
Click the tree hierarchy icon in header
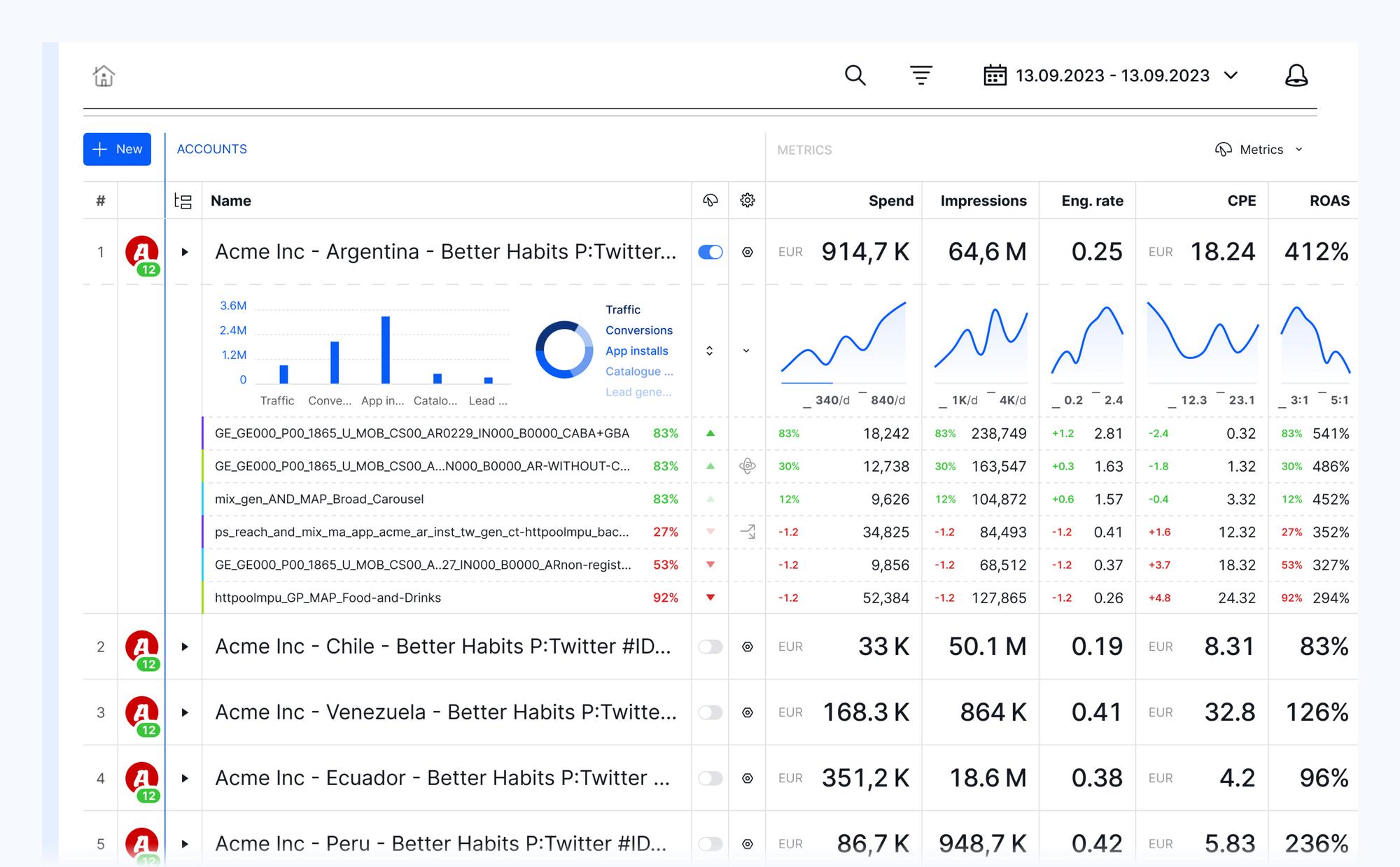pos(183,201)
